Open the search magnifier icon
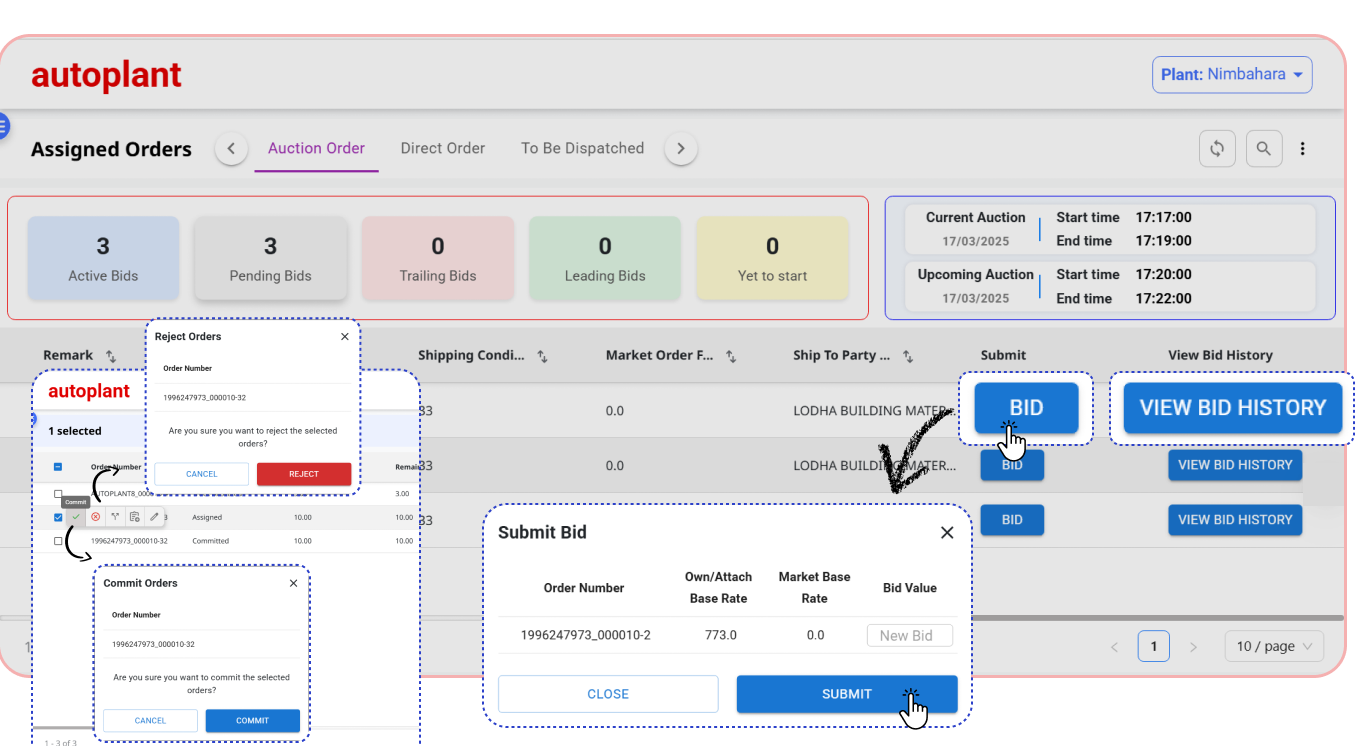Viewport: 1360px width, 747px height. pyautogui.click(x=1264, y=149)
